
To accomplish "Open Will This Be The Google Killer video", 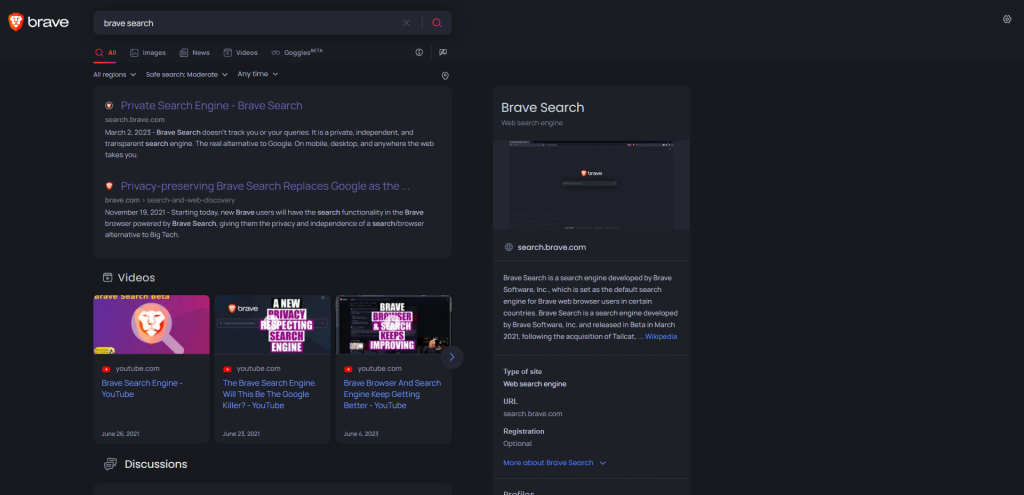I will [x=270, y=394].
